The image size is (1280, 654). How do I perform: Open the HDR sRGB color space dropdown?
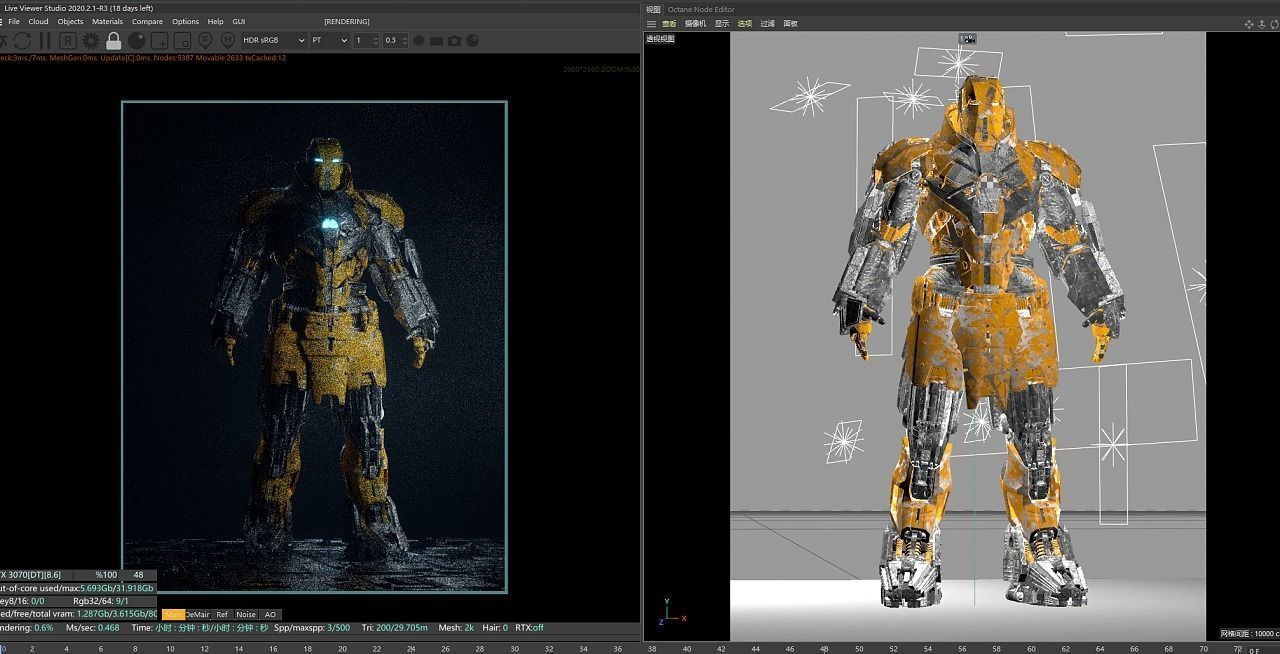(x=273, y=41)
